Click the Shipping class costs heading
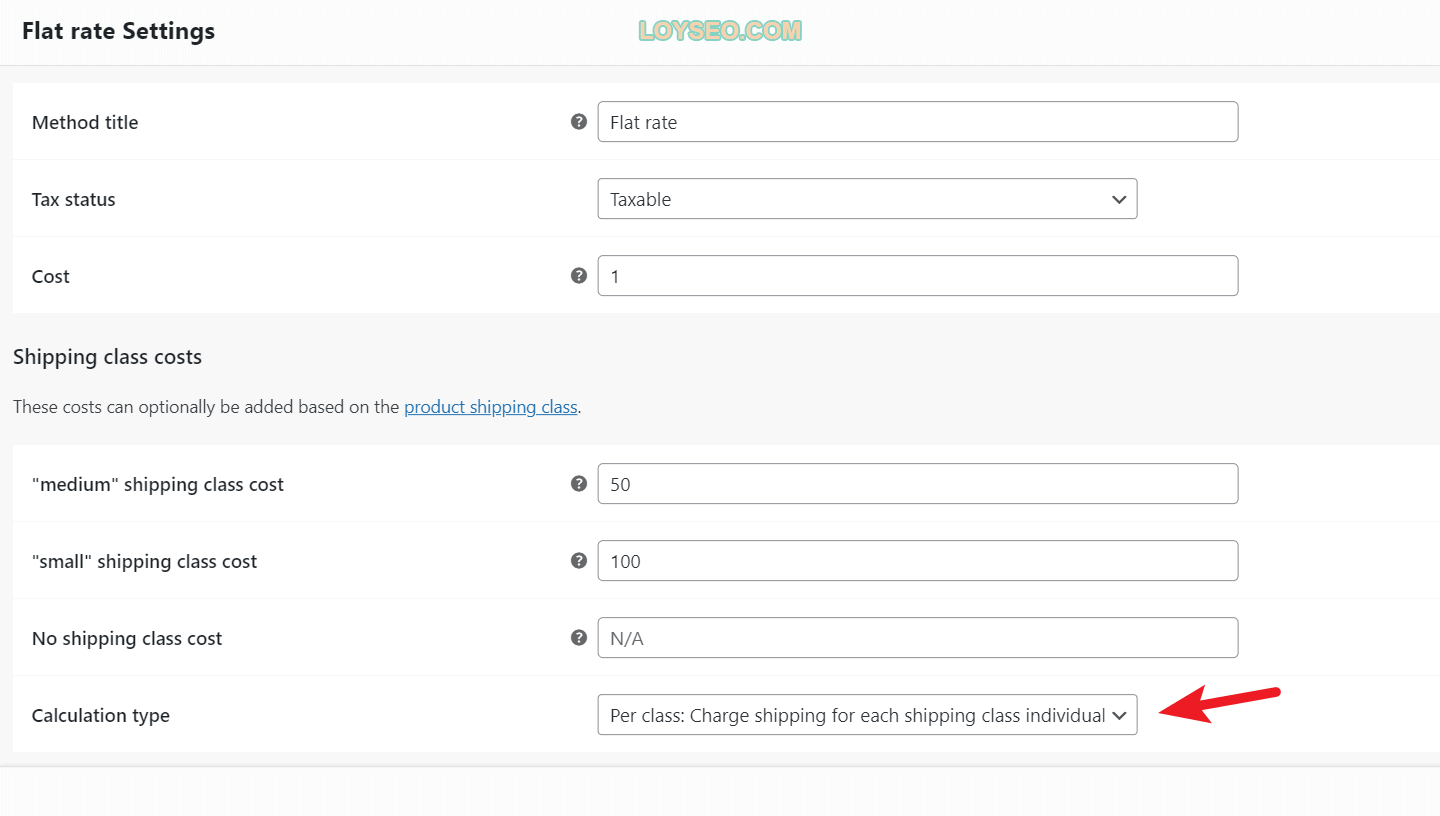The width and height of the screenshot is (1440, 816). (107, 357)
